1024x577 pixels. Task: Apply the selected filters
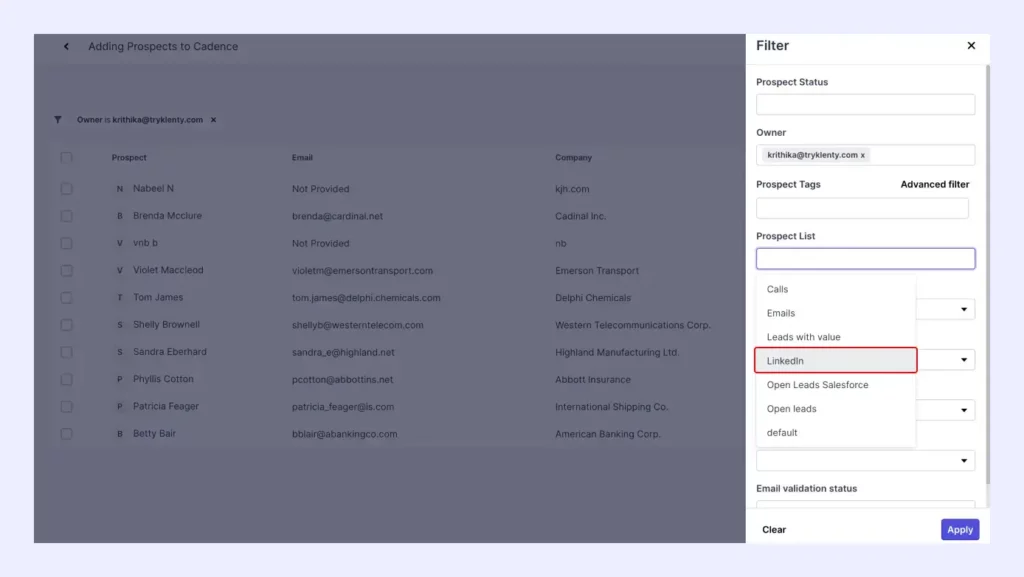(959, 529)
